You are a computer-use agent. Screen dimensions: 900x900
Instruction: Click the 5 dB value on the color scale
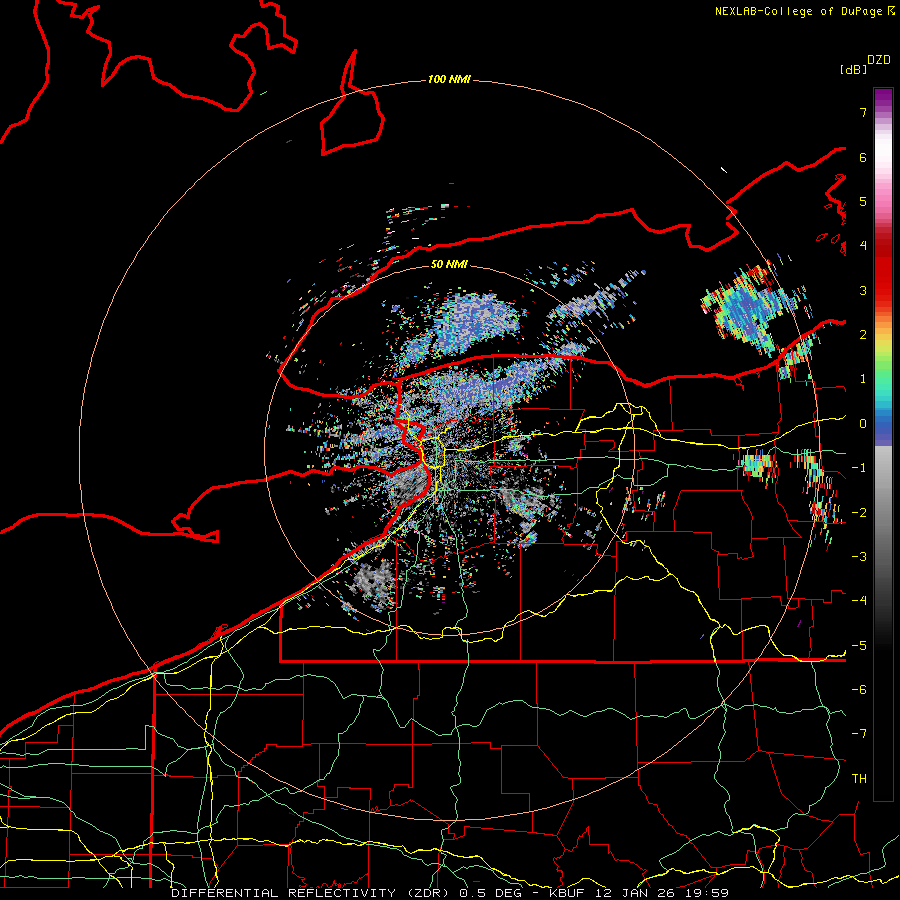coord(863,201)
